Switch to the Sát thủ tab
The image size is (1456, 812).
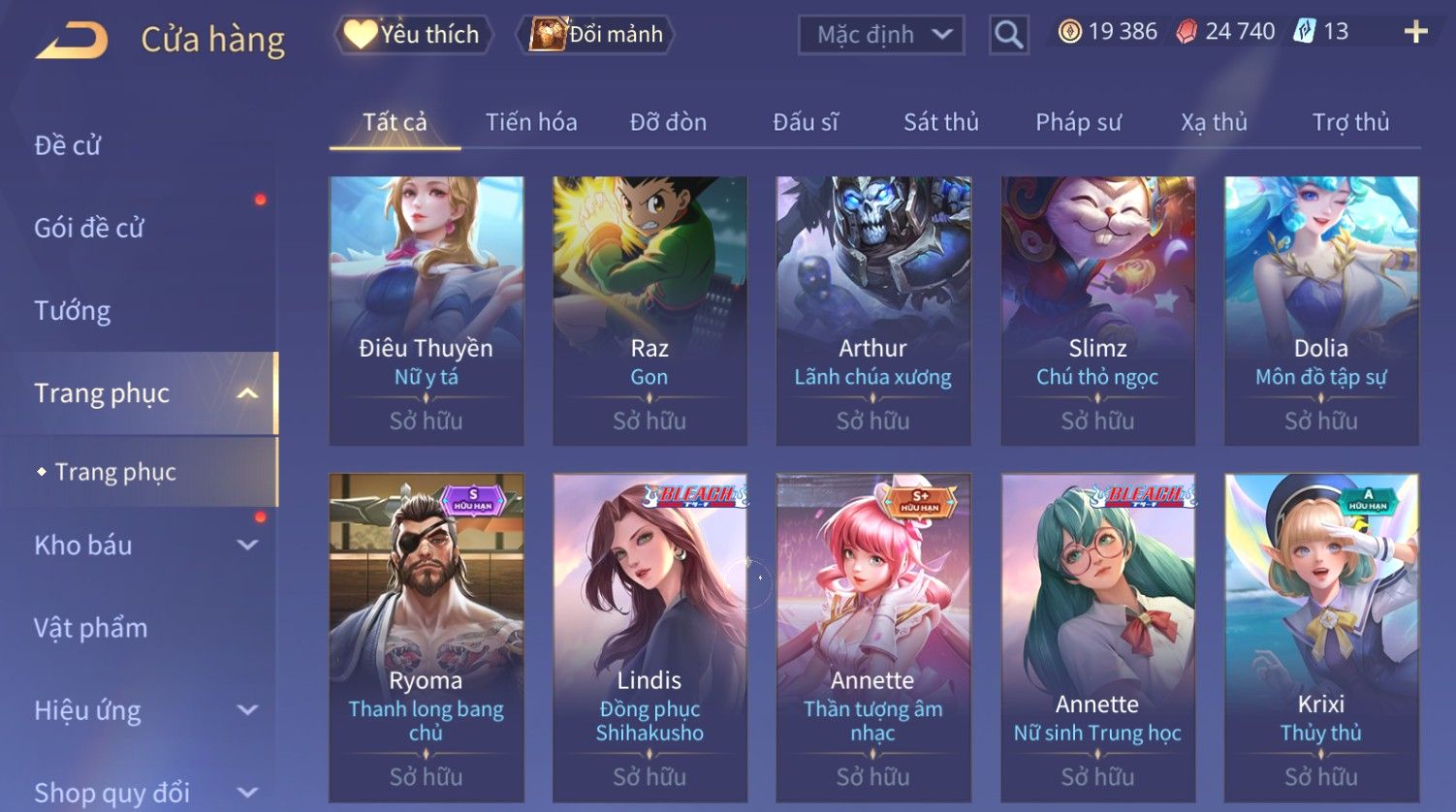[941, 122]
